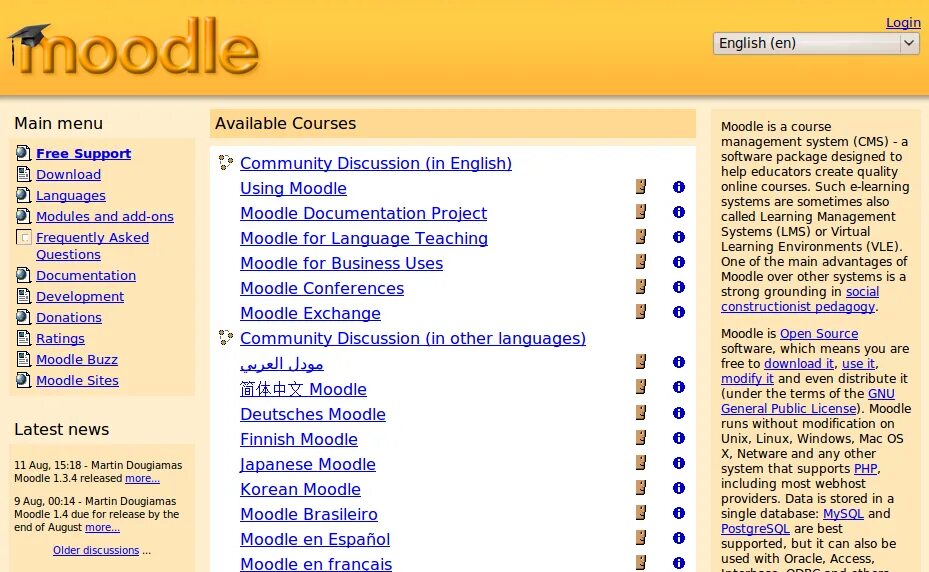The width and height of the screenshot is (929, 572).
Task: Click the Older discussions link
Action: point(96,550)
